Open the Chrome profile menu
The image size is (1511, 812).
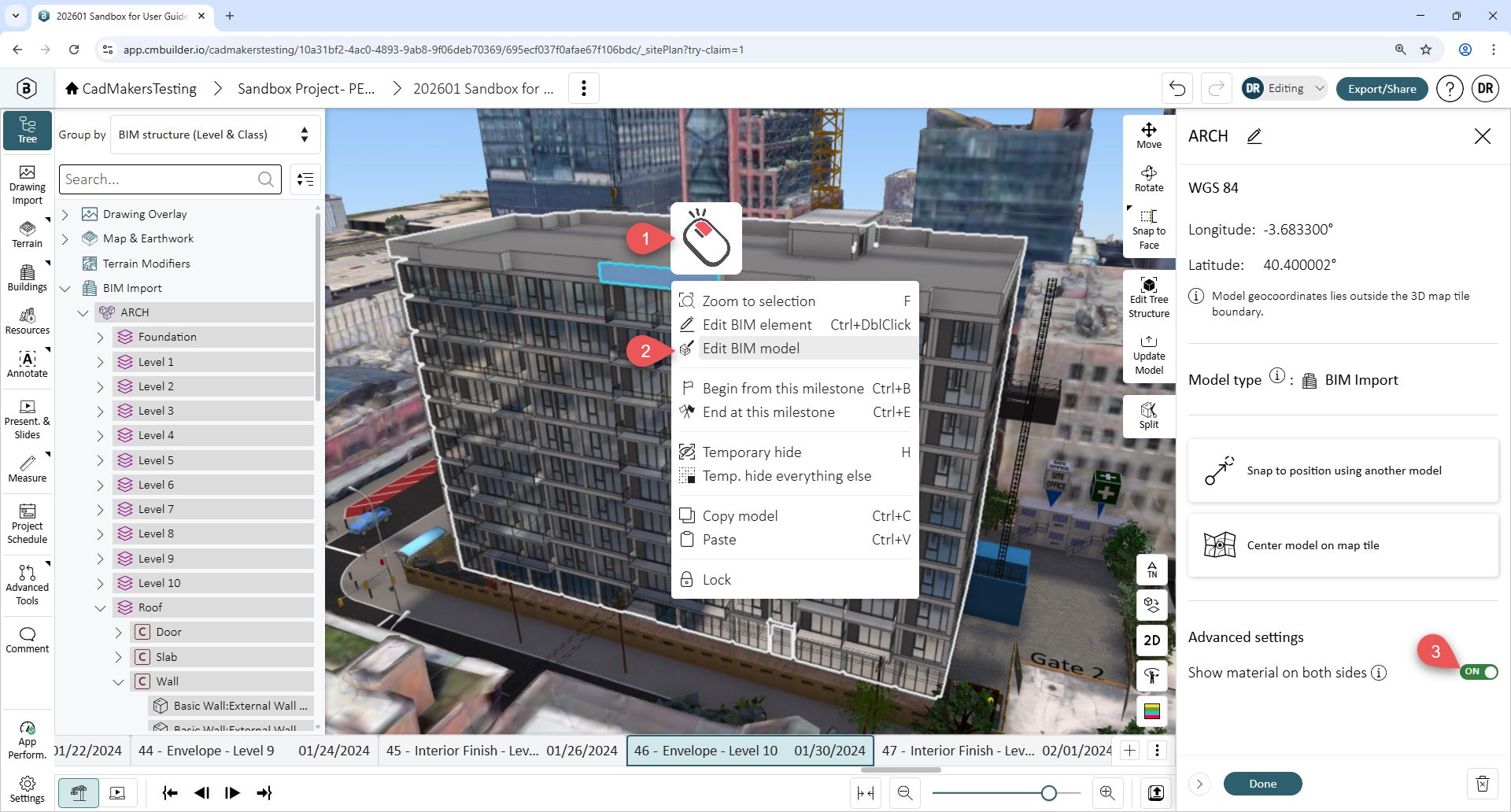pos(1465,50)
